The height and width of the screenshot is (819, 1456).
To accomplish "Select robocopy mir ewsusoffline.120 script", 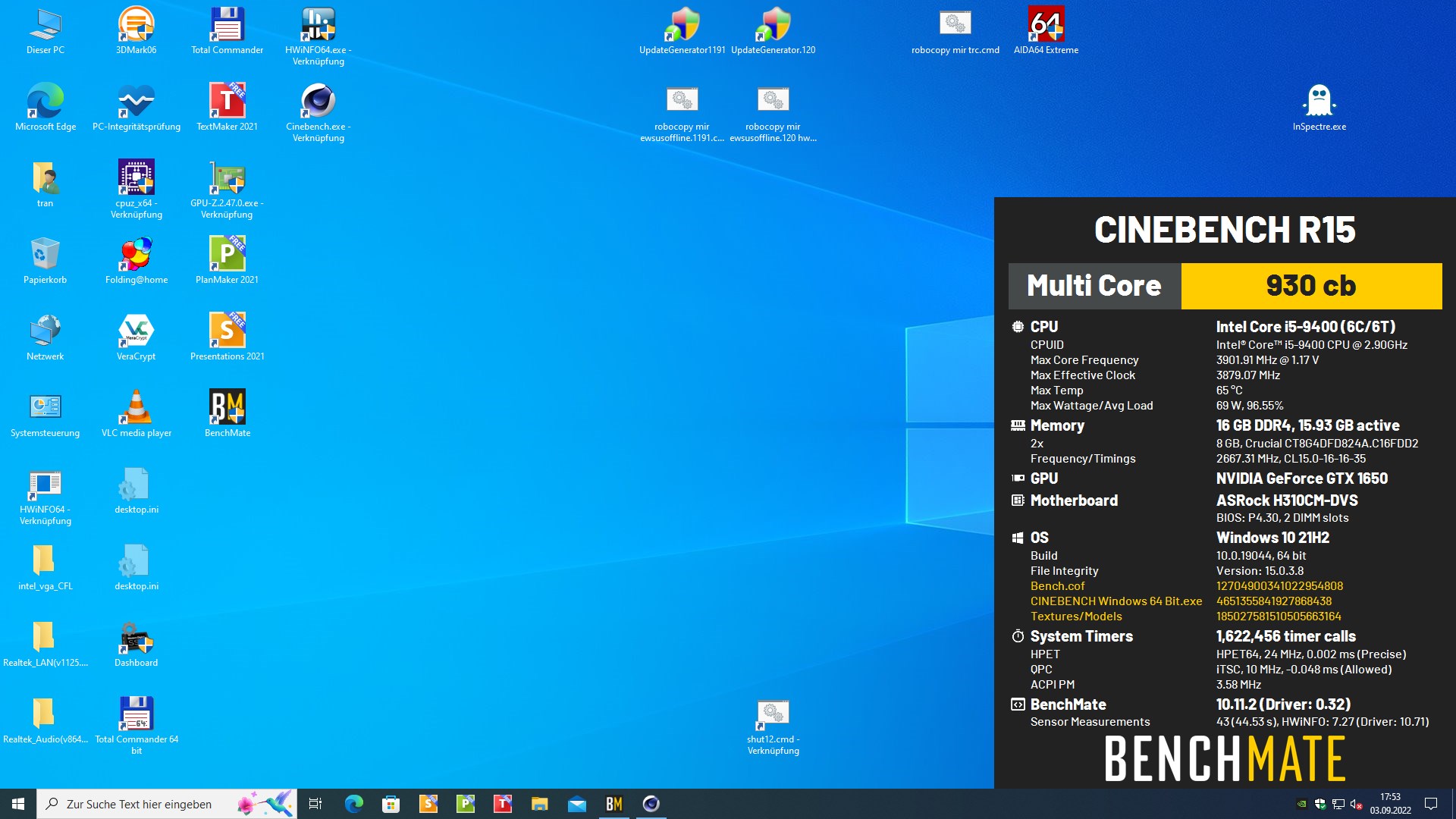I will tap(773, 113).
